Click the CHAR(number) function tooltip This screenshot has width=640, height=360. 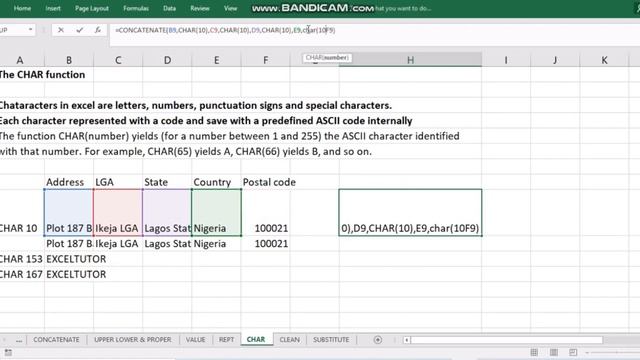click(x=327, y=58)
